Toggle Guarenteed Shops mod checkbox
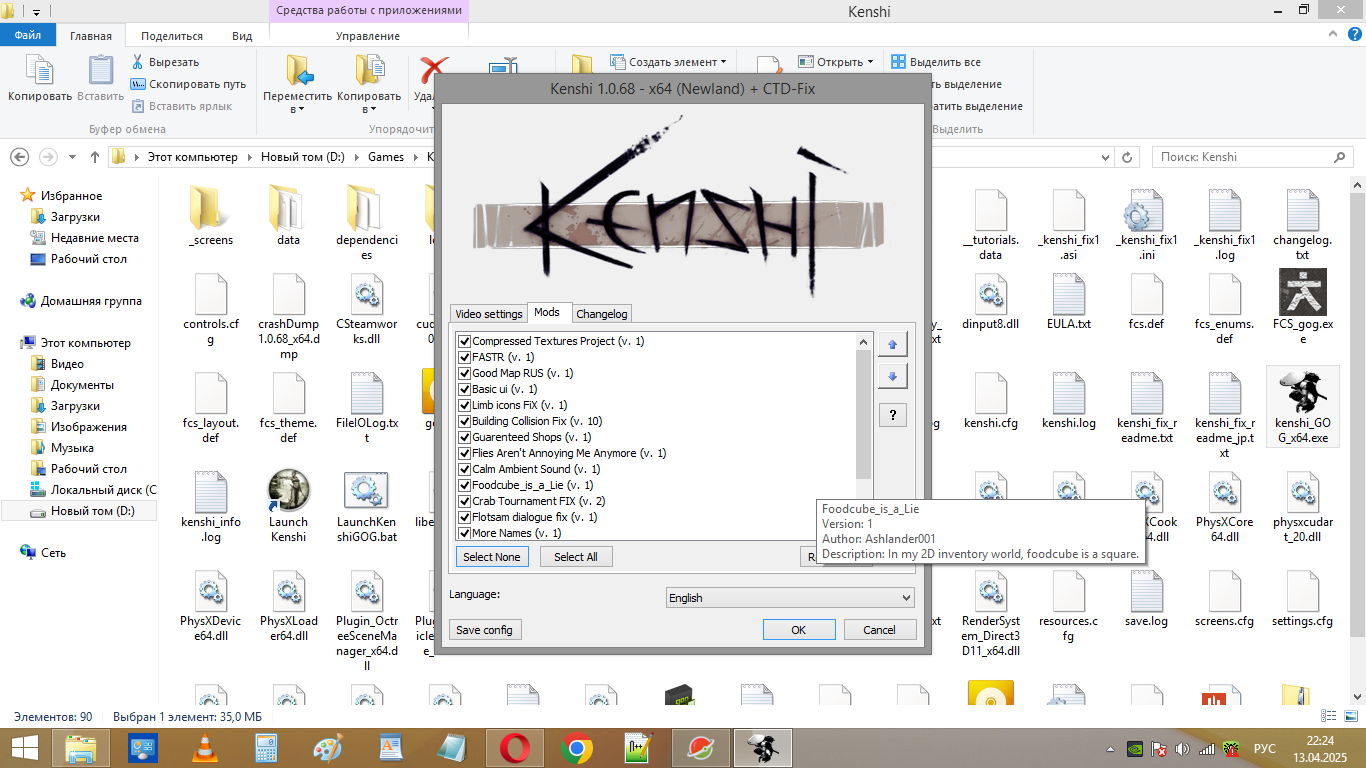This screenshot has width=1366, height=768. [464, 437]
